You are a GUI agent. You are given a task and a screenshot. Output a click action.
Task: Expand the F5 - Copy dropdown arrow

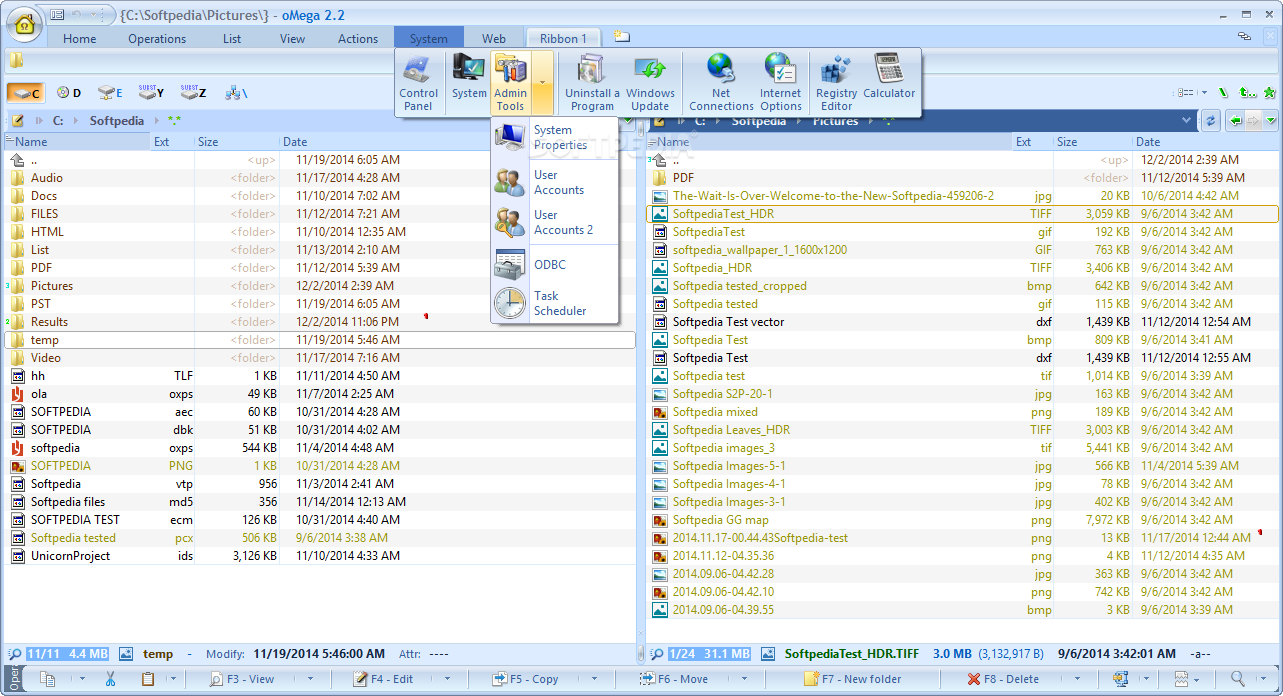point(596,679)
